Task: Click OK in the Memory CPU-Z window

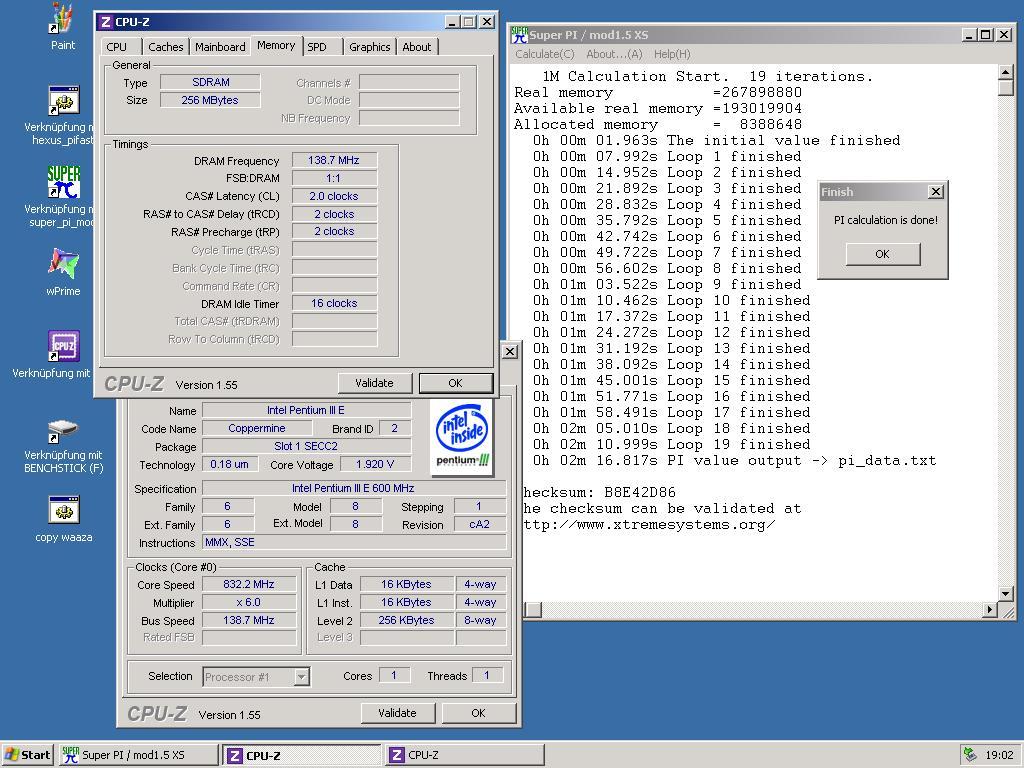Action: click(x=455, y=383)
